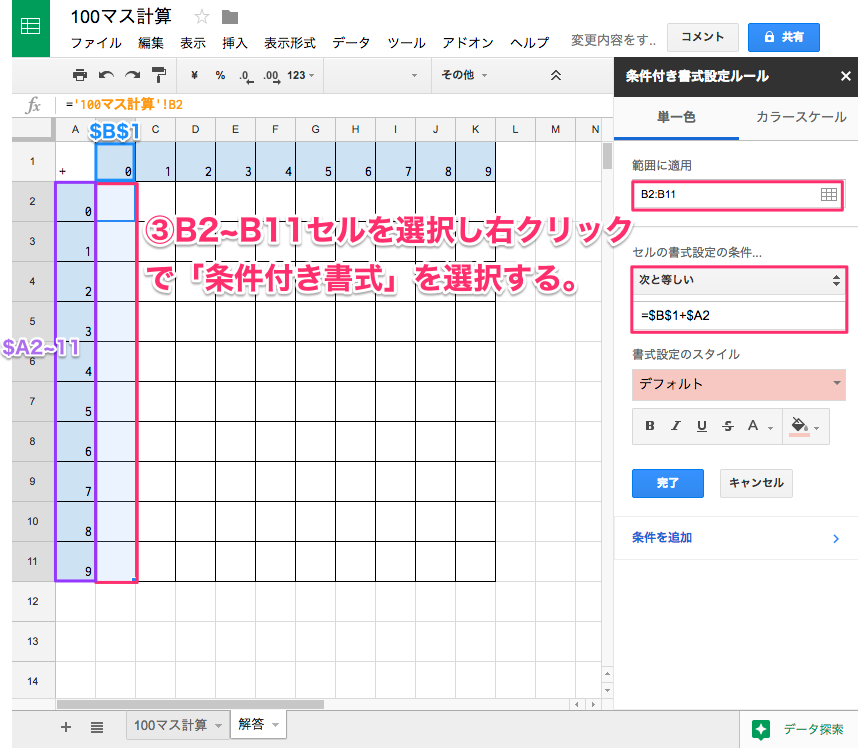The height and width of the screenshot is (748, 858).
Task: Format as percent
Action: point(220,75)
